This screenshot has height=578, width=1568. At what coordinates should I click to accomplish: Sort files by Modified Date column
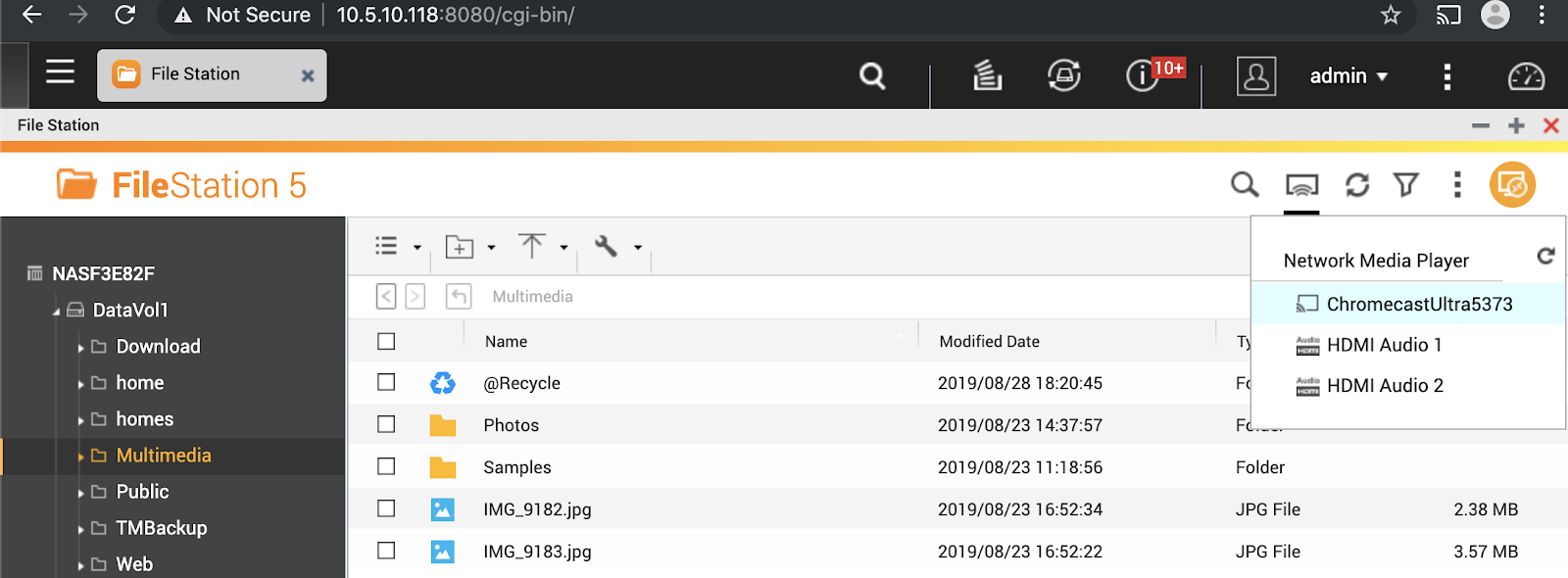(x=989, y=341)
